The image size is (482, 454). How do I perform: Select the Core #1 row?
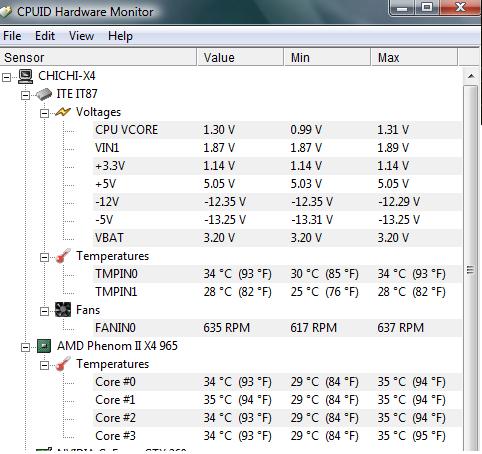tap(277, 400)
